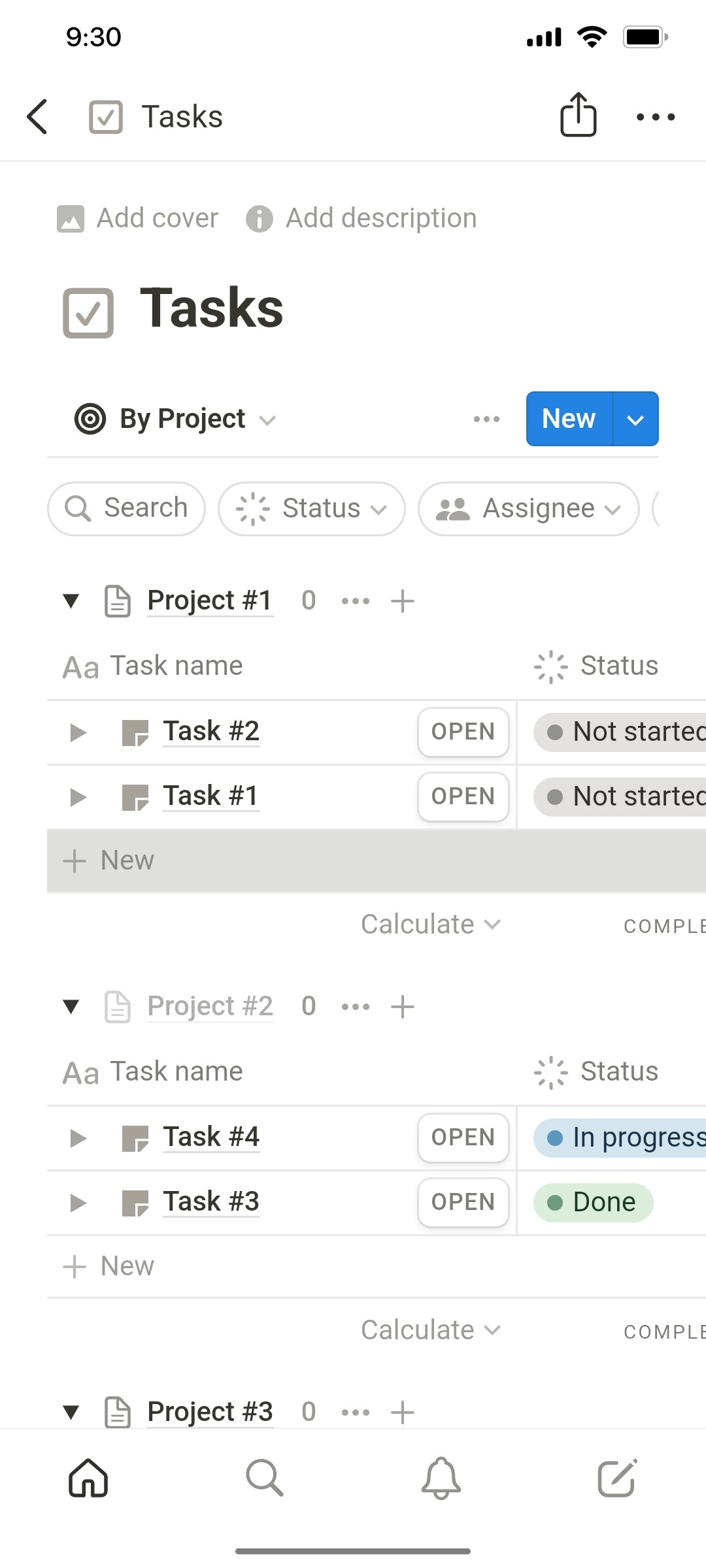The width and height of the screenshot is (706, 1568).
Task: Tap Status column header in Project #1
Action: (x=596, y=666)
